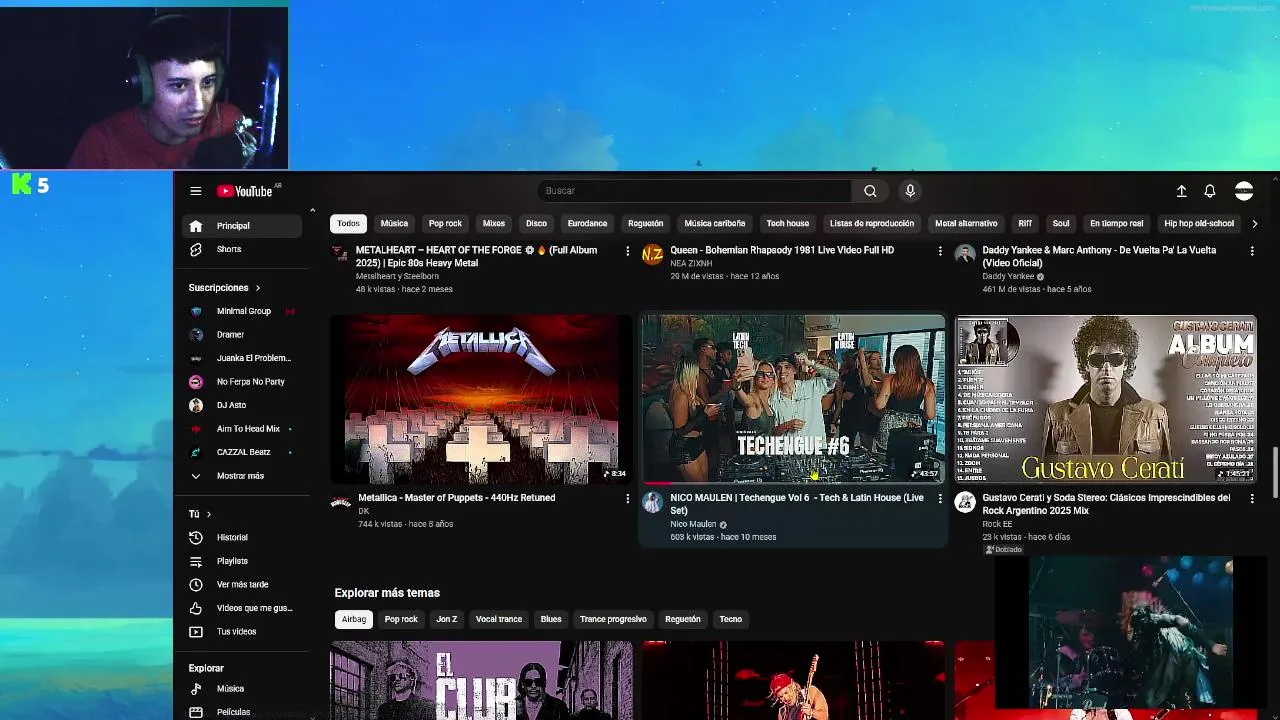
Task: Open Techengue #6 video thumbnail
Action: [793, 400]
